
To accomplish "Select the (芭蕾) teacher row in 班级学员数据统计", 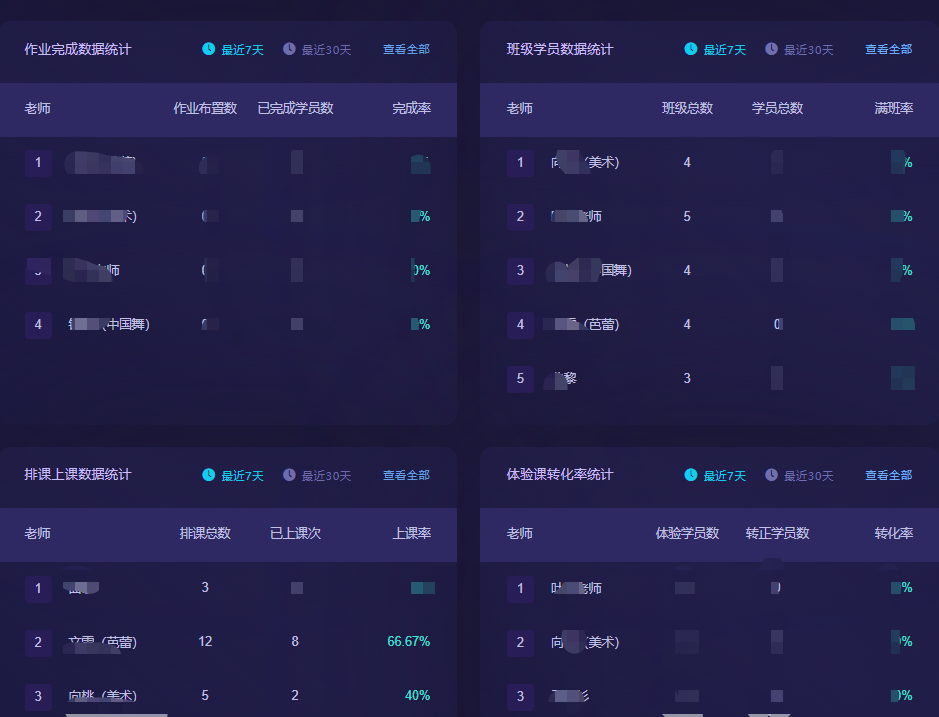I will point(709,324).
